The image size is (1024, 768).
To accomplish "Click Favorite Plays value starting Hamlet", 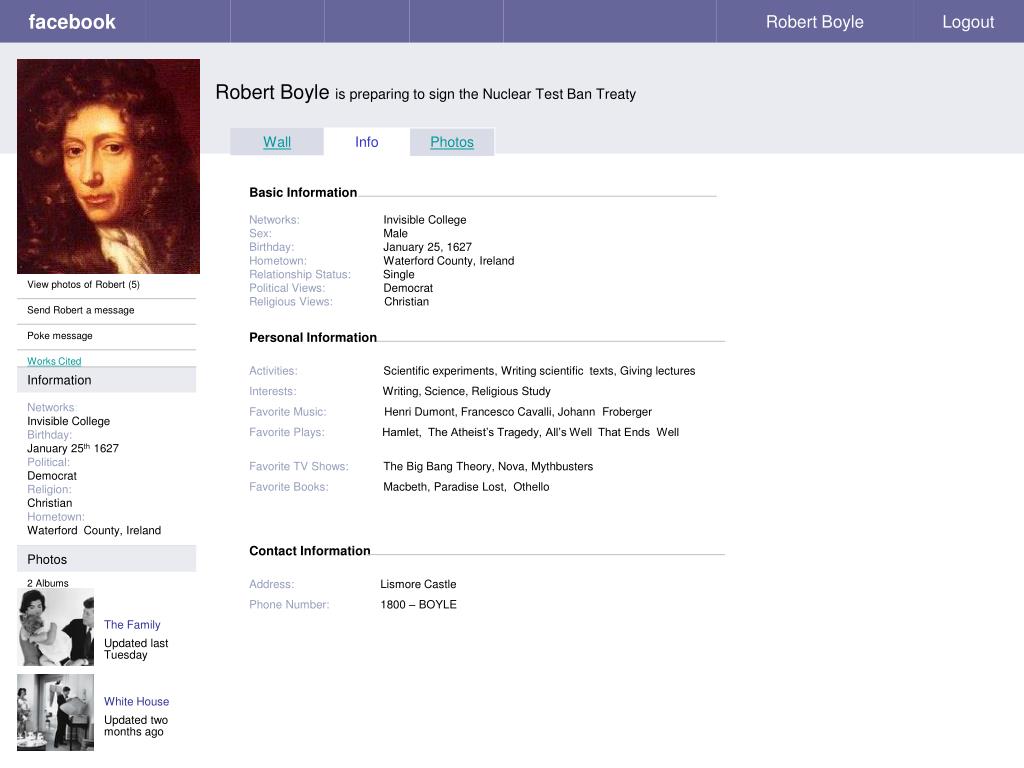I will point(530,432).
